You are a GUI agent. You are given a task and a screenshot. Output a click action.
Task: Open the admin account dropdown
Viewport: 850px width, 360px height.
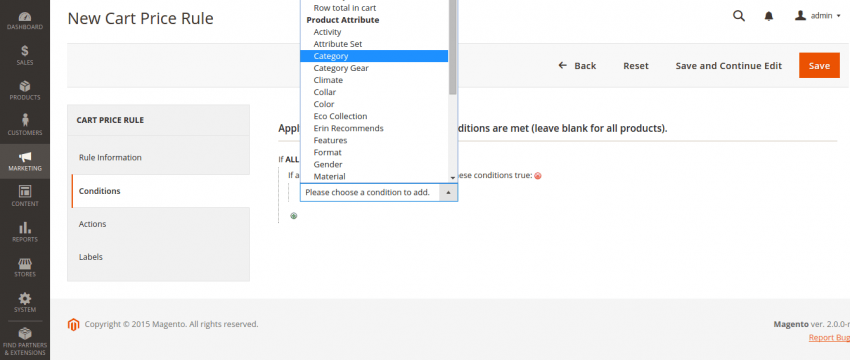pos(817,16)
